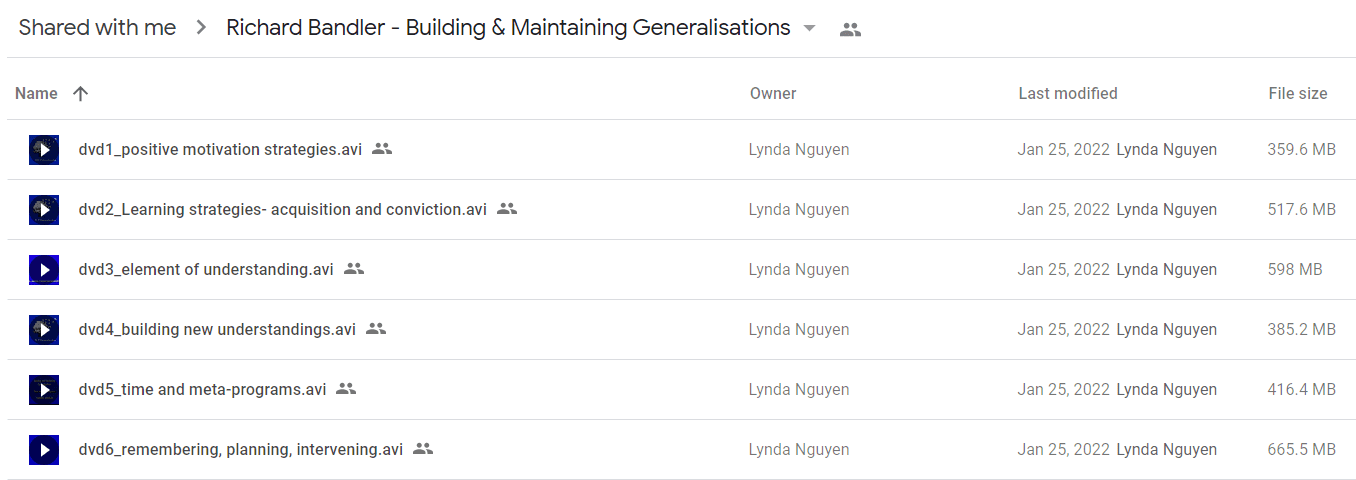Click owner Lynda Nguyen in dvd3 row

click(x=799, y=270)
